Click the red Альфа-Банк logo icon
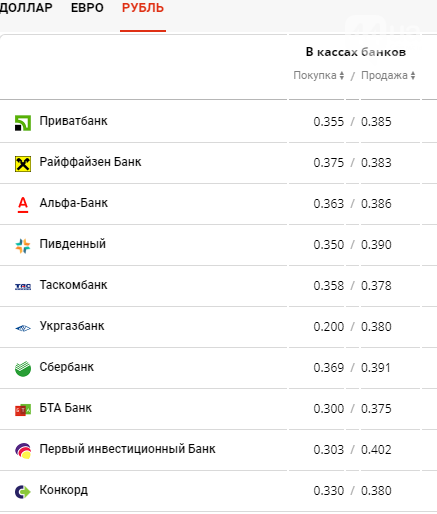 [23, 205]
